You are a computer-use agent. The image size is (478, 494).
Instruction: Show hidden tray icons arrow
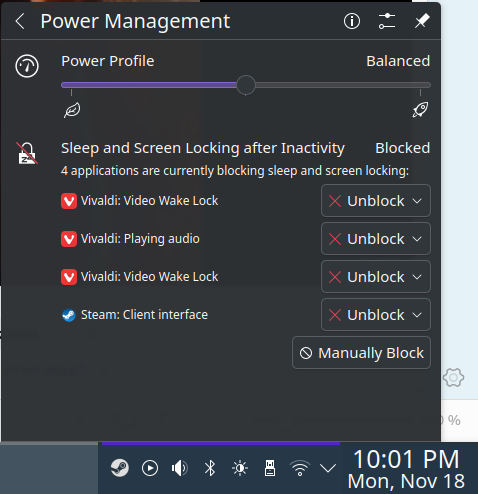[x=328, y=468]
